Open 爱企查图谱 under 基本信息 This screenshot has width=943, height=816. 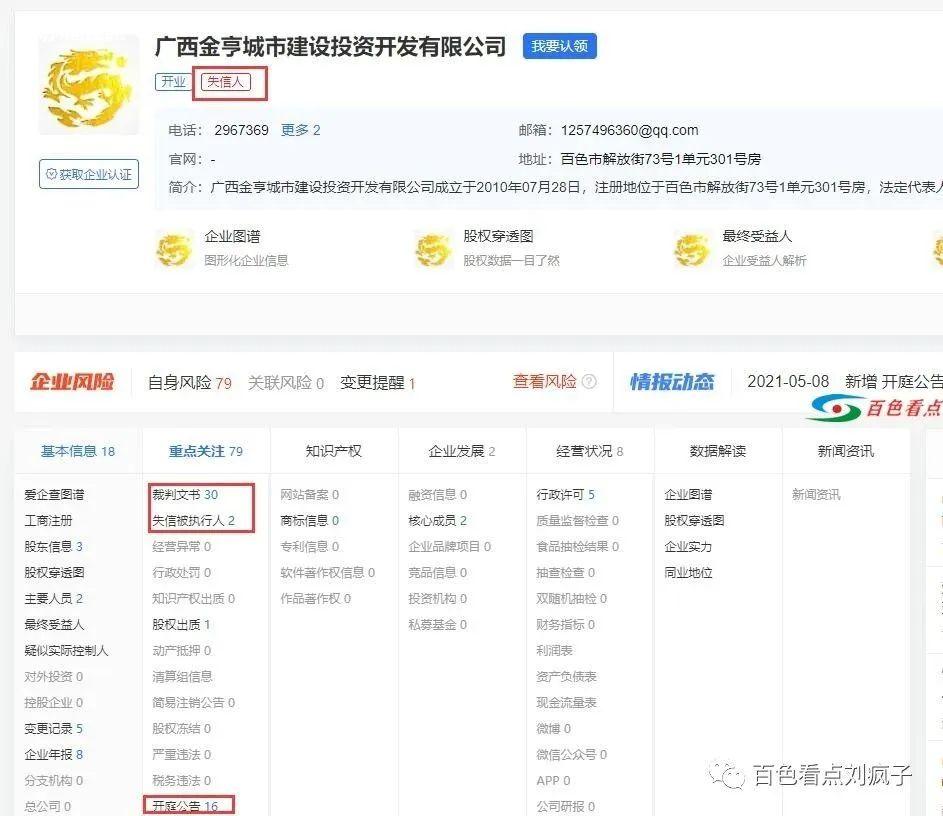54,495
